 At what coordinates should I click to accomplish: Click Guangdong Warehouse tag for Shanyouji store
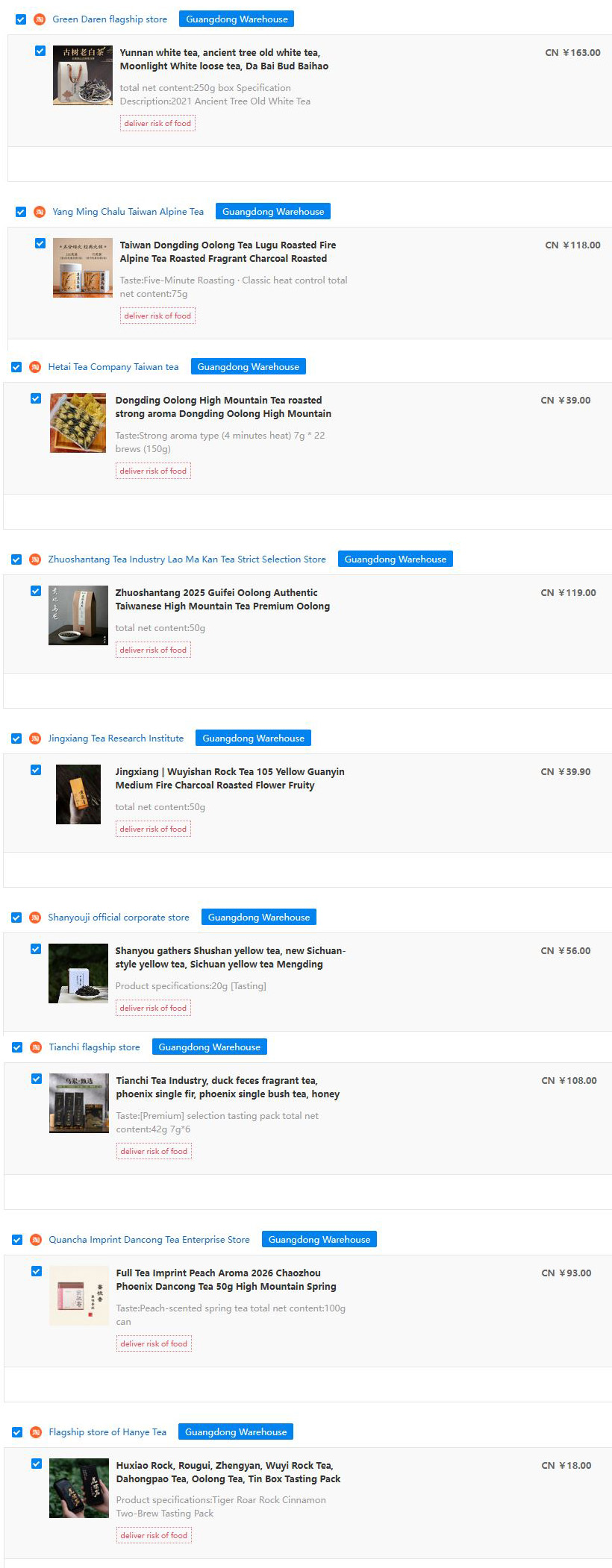(259, 918)
